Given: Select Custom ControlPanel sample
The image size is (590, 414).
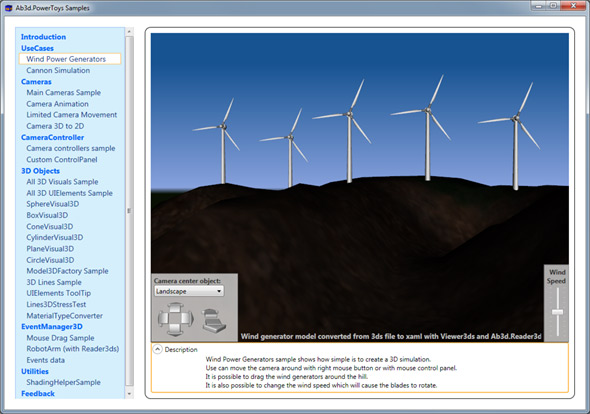Looking at the screenshot, I should [62, 160].
